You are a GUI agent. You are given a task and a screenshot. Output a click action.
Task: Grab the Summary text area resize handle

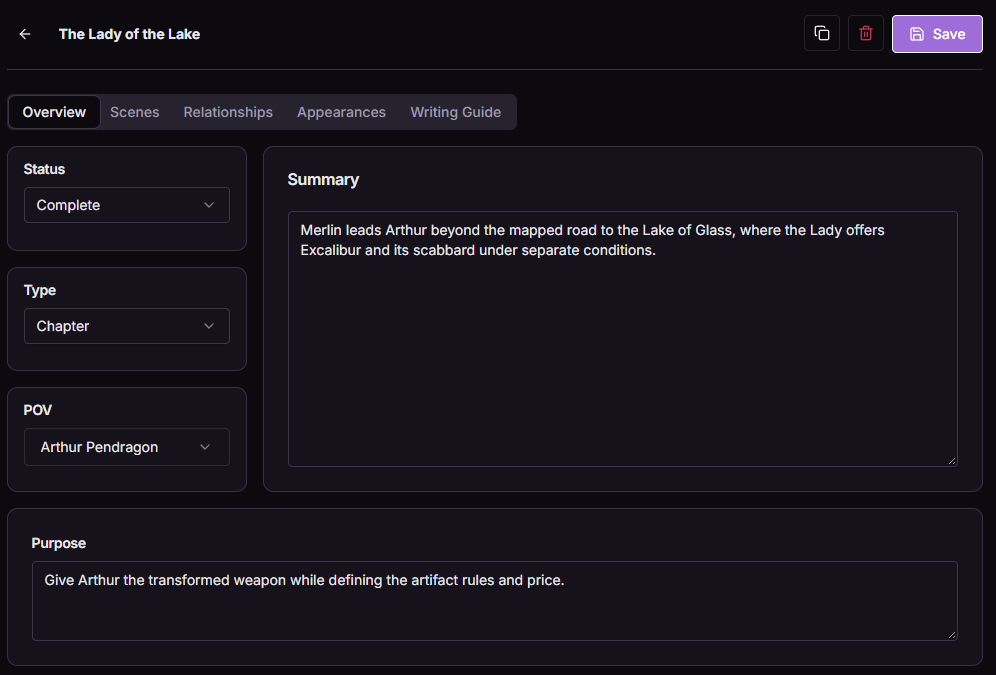click(952, 461)
